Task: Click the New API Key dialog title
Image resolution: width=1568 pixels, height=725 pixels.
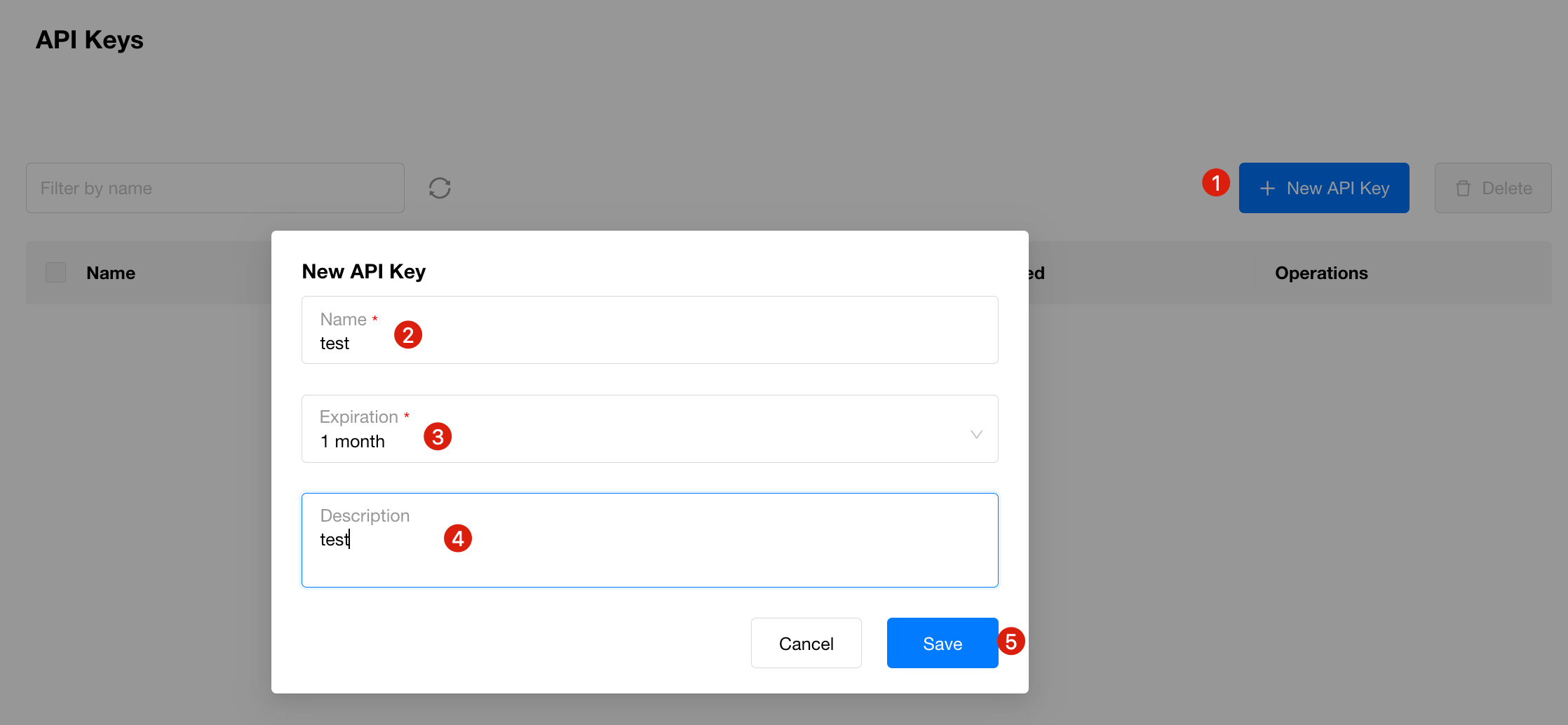Action: 364,271
